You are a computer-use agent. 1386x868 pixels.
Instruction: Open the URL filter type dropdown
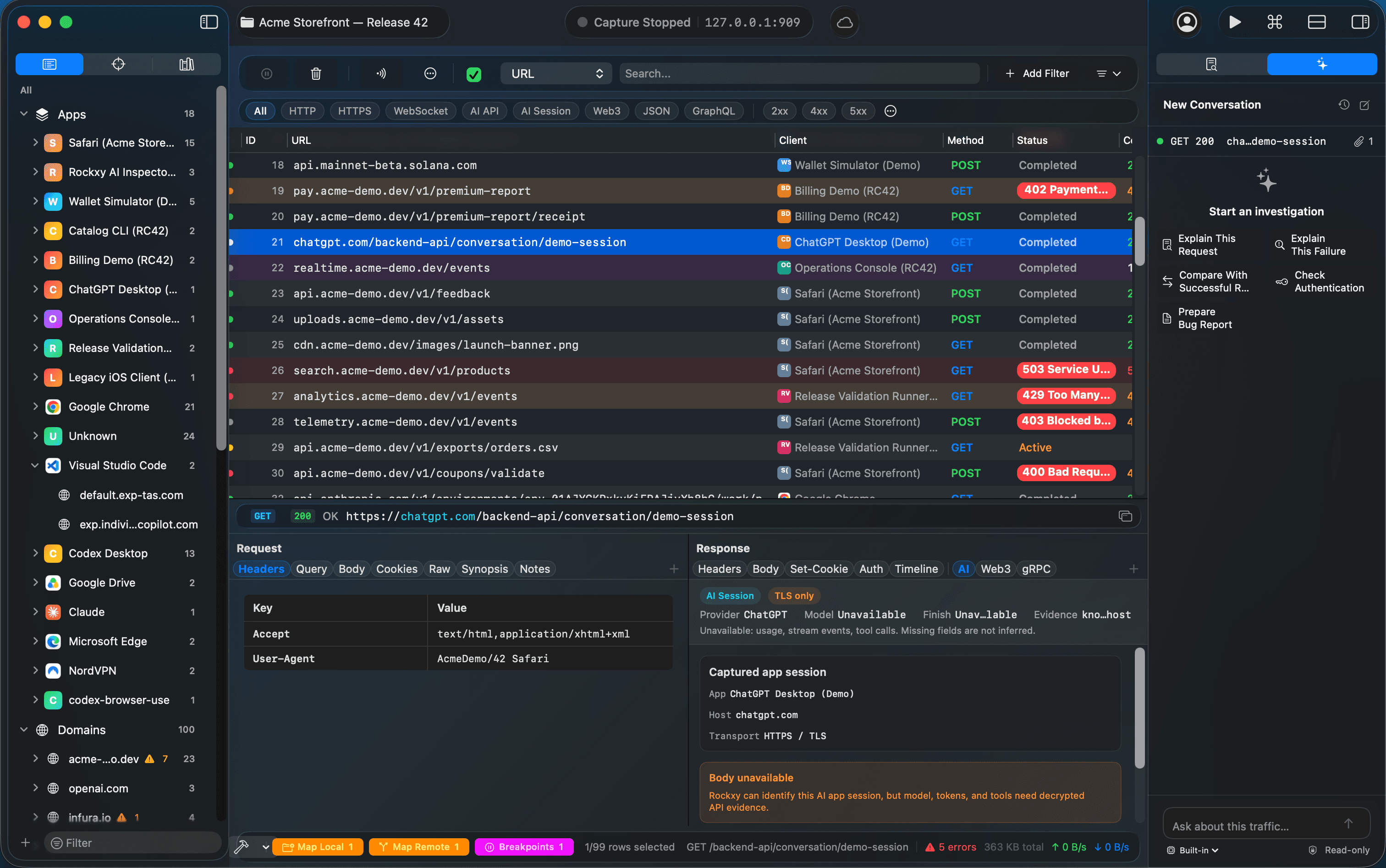[x=556, y=73]
